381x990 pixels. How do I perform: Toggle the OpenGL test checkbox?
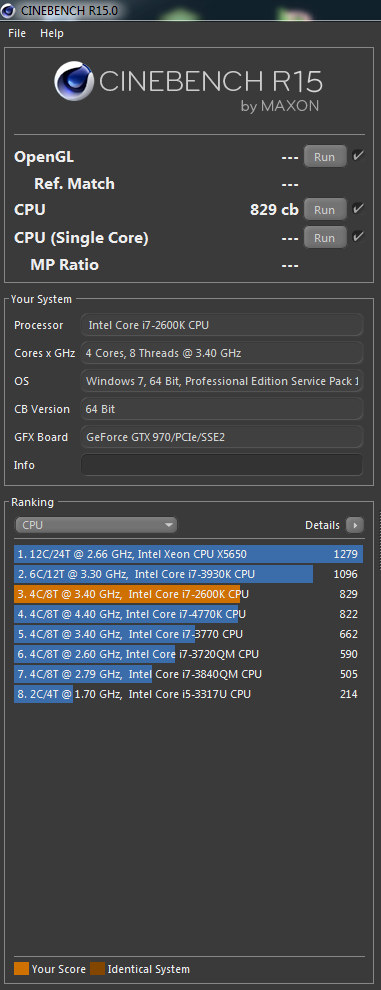358,156
